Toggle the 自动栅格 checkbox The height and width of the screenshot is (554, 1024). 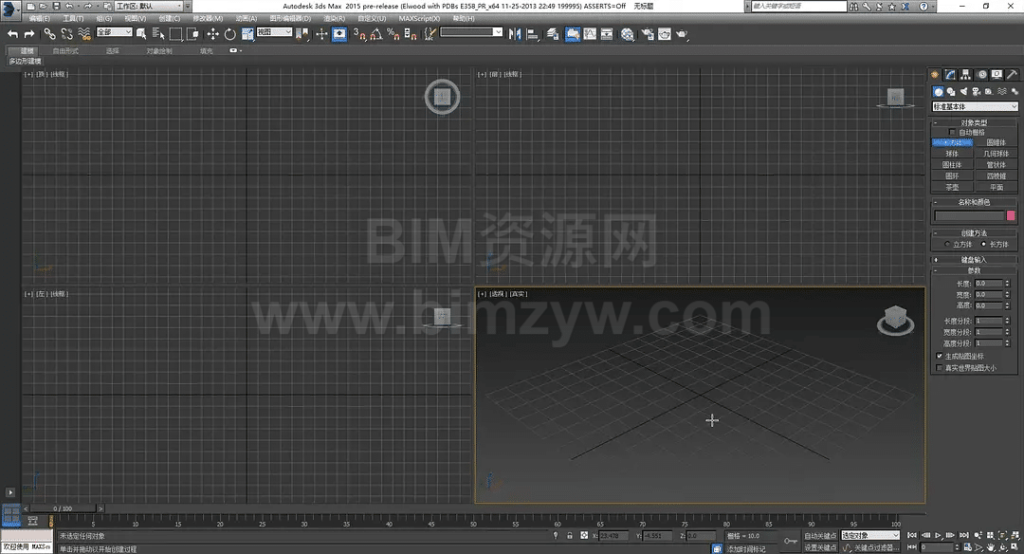(x=952, y=132)
